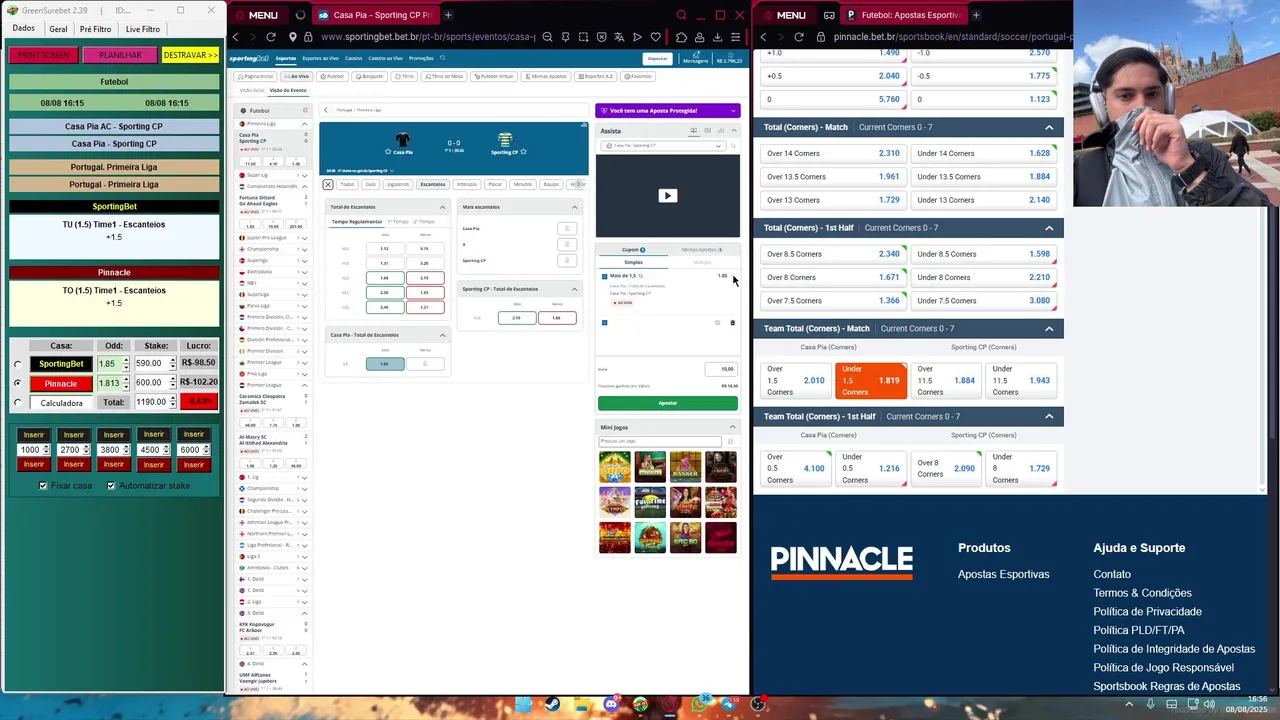The image size is (1280, 720).
Task: Toggle the select-all checkbox below bet slip selection
Action: pyautogui.click(x=604, y=322)
